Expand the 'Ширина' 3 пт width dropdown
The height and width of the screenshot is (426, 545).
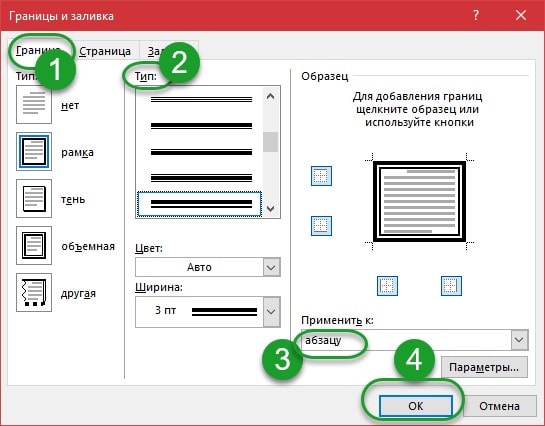(x=208, y=312)
